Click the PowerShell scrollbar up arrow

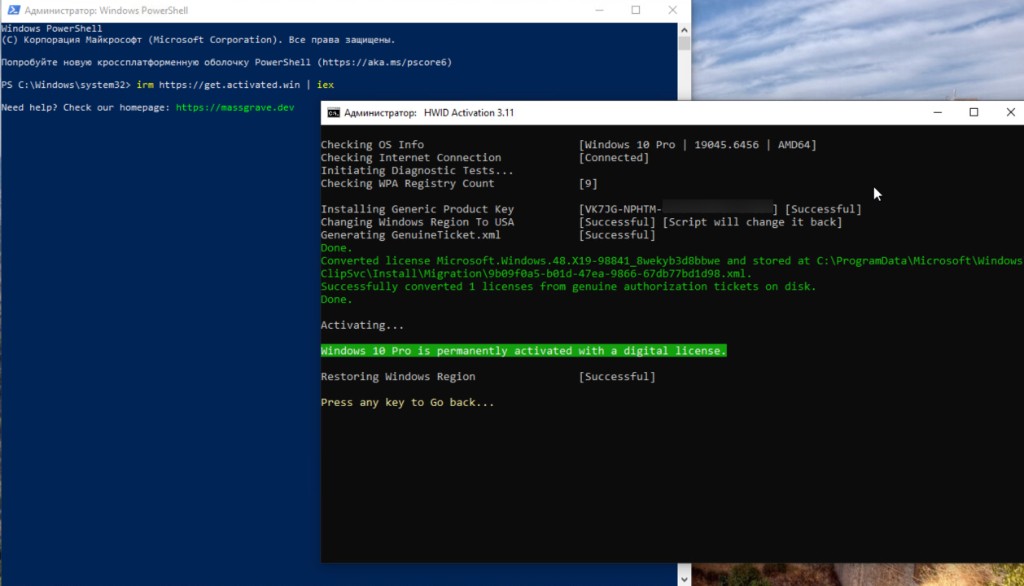(x=684, y=29)
